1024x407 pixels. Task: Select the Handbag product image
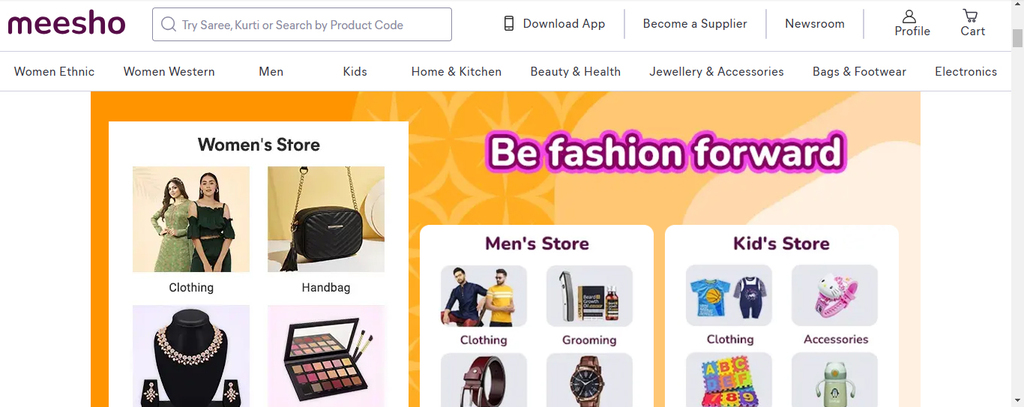[x=326, y=219]
